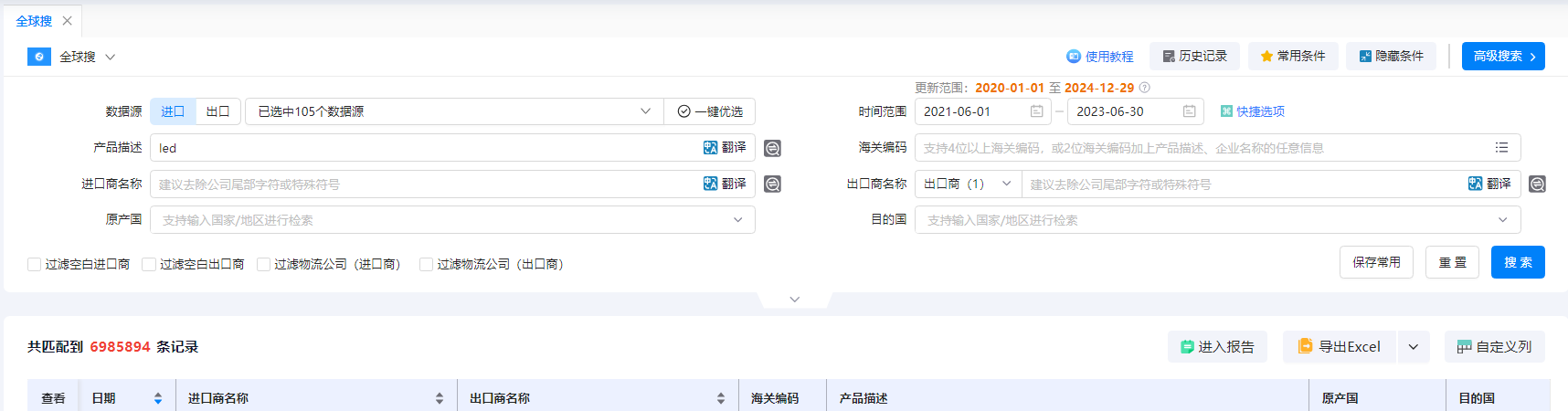Switch data source to 出口
This screenshot has width=1568, height=411.
217,111
